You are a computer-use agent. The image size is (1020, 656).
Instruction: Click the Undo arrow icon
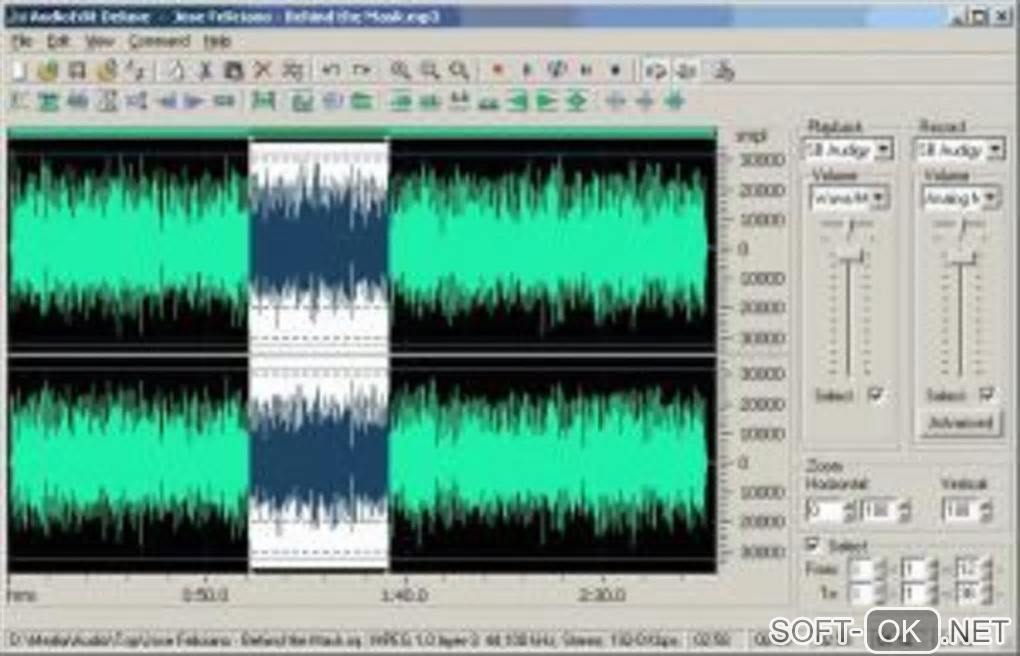(x=331, y=70)
